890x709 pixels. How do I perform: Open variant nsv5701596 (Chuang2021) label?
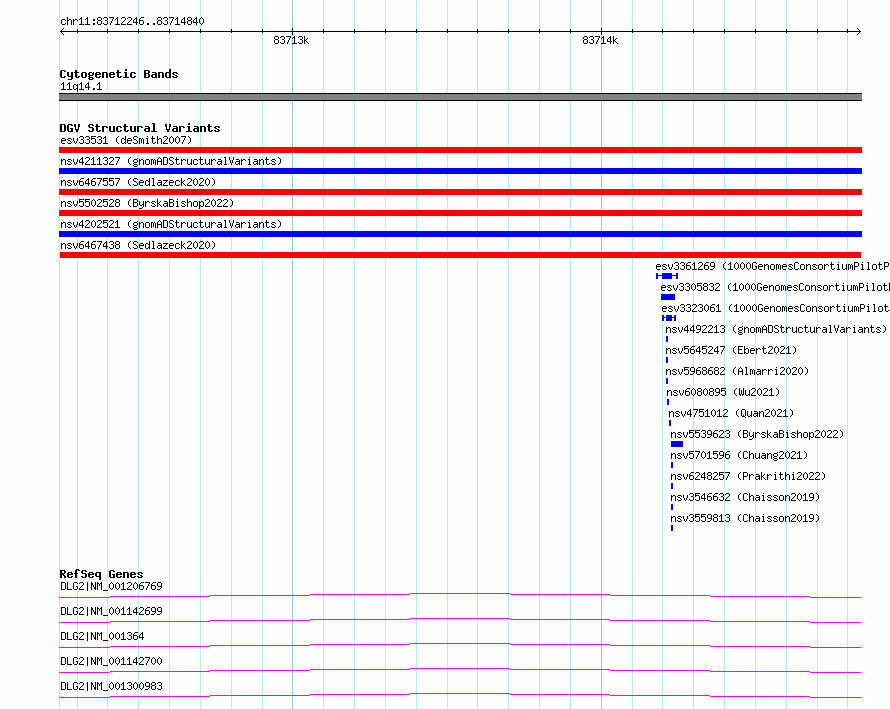739,455
